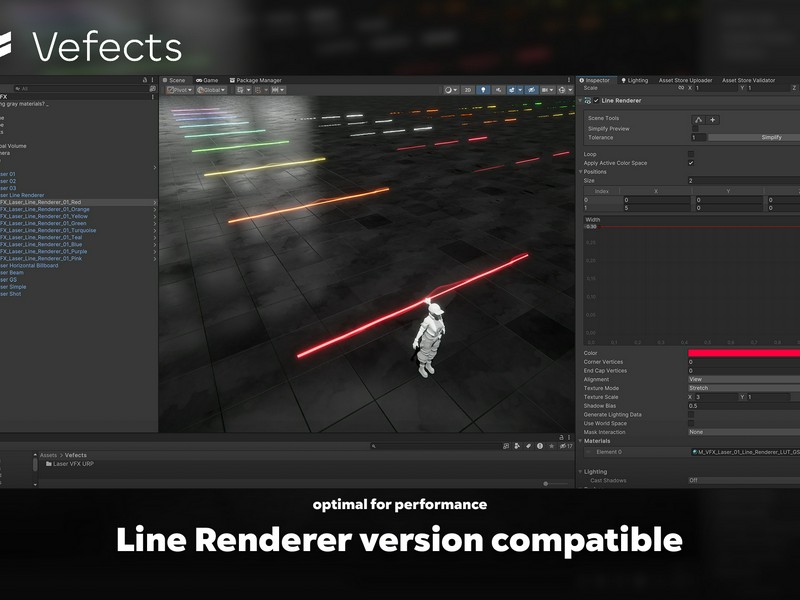800x600 pixels.
Task: Toggle scene audio icon
Action: 498,90
